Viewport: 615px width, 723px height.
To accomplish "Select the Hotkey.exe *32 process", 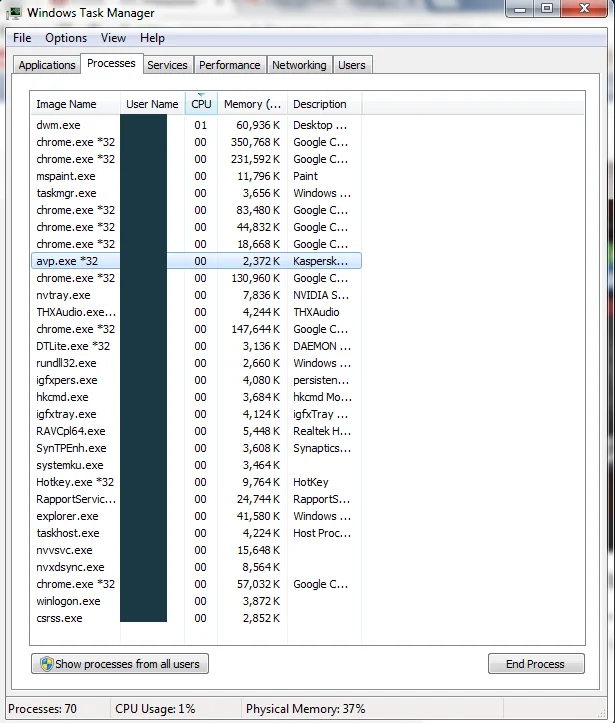I will tap(196, 482).
